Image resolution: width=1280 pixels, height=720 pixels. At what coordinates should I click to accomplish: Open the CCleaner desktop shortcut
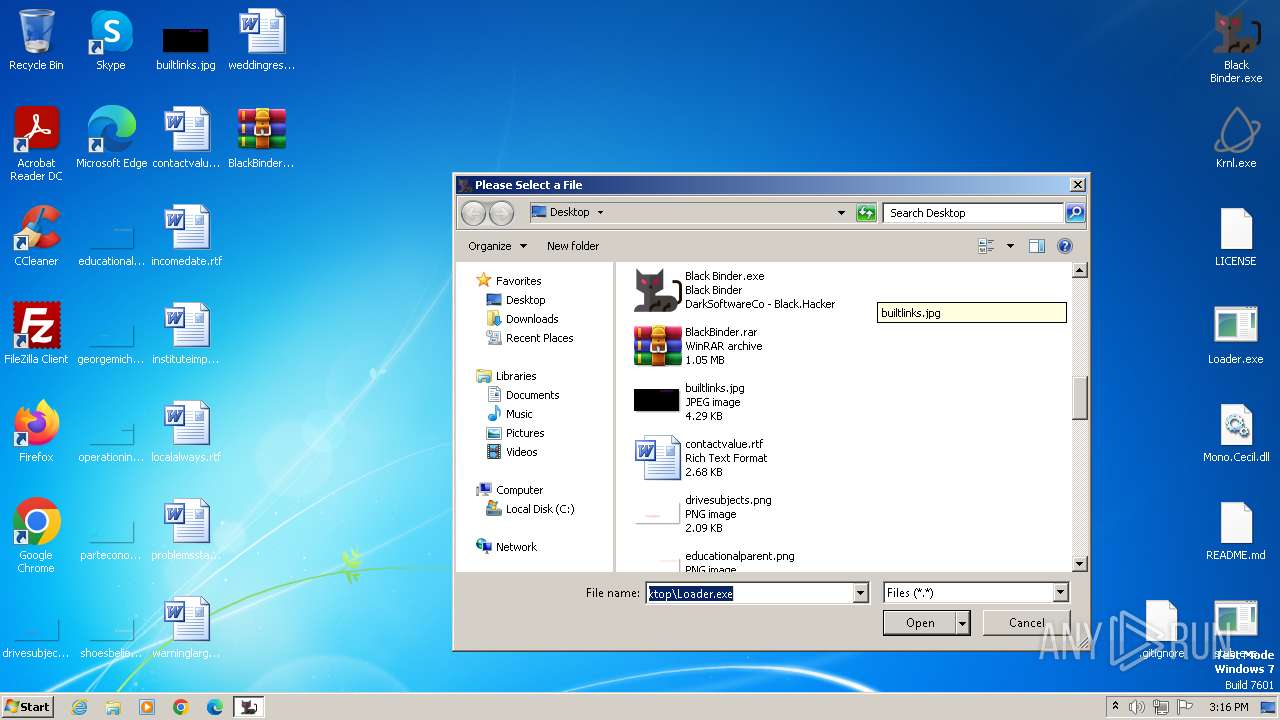coord(36,236)
